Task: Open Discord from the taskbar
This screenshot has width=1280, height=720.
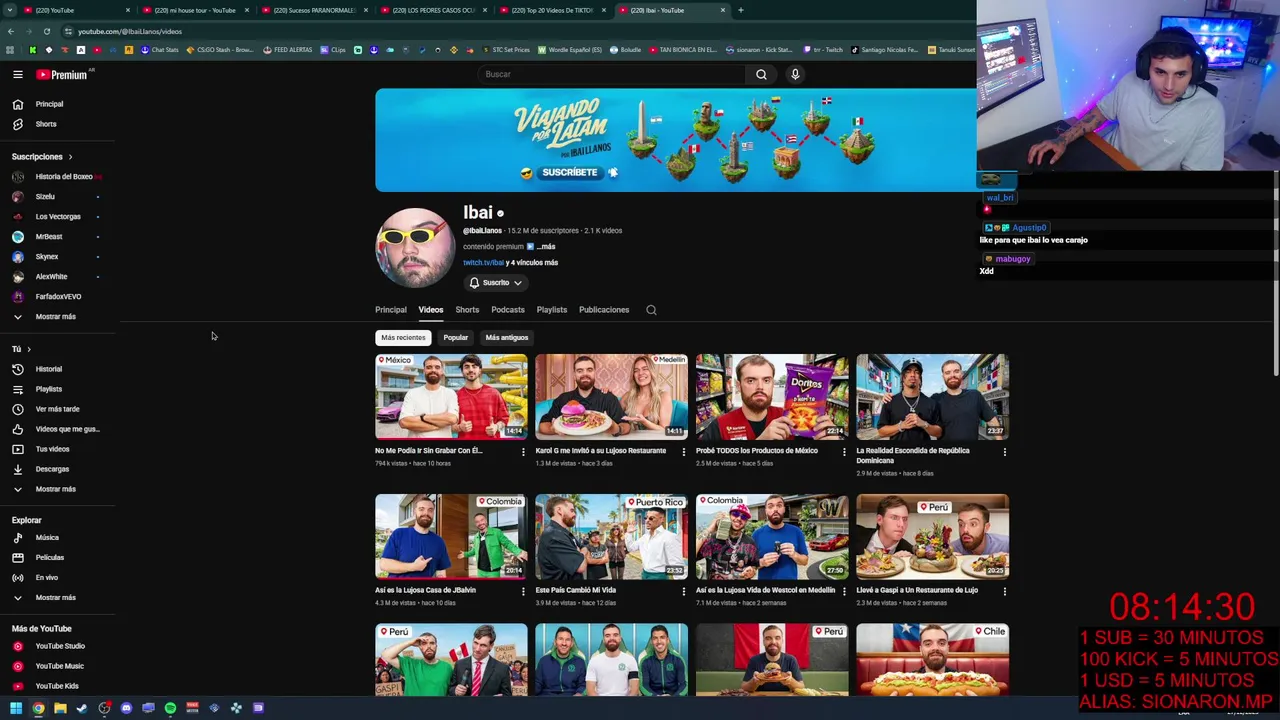Action: [126, 708]
